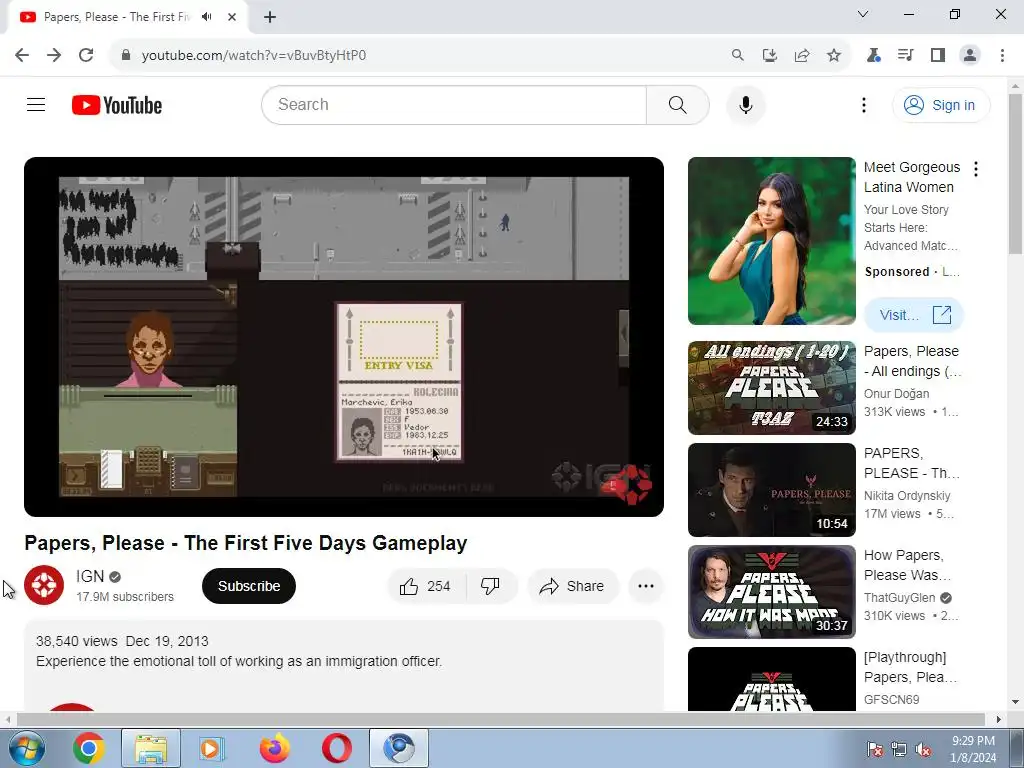Click the taskbar clock 9:29 PM
1024x768 pixels.
click(x=973, y=741)
